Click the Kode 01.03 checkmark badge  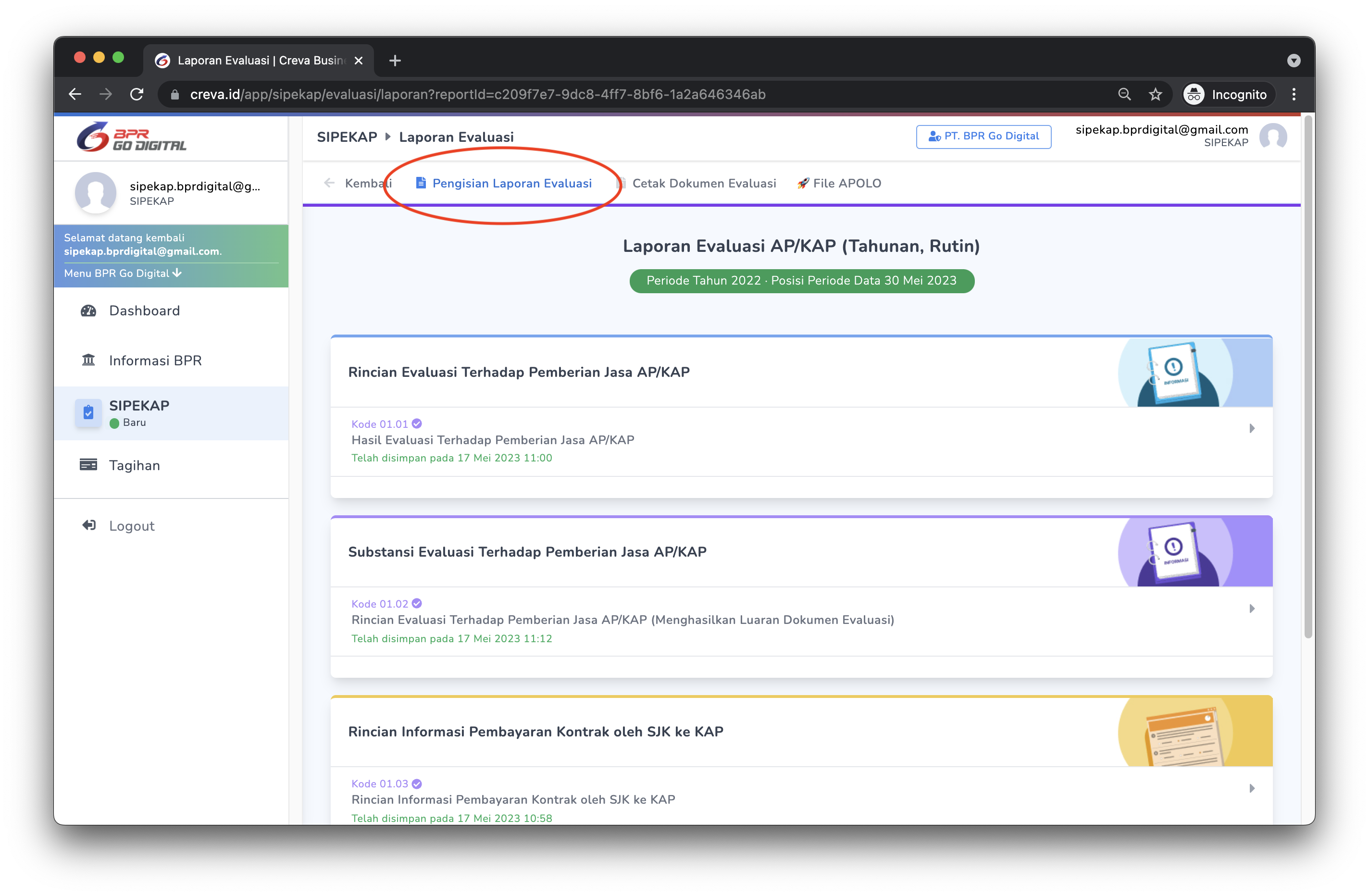click(417, 784)
